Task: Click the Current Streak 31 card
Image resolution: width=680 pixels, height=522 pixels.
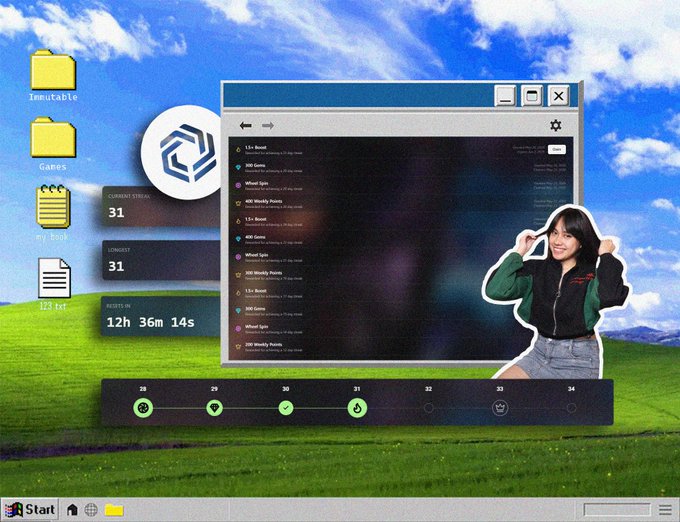Action: pos(161,206)
